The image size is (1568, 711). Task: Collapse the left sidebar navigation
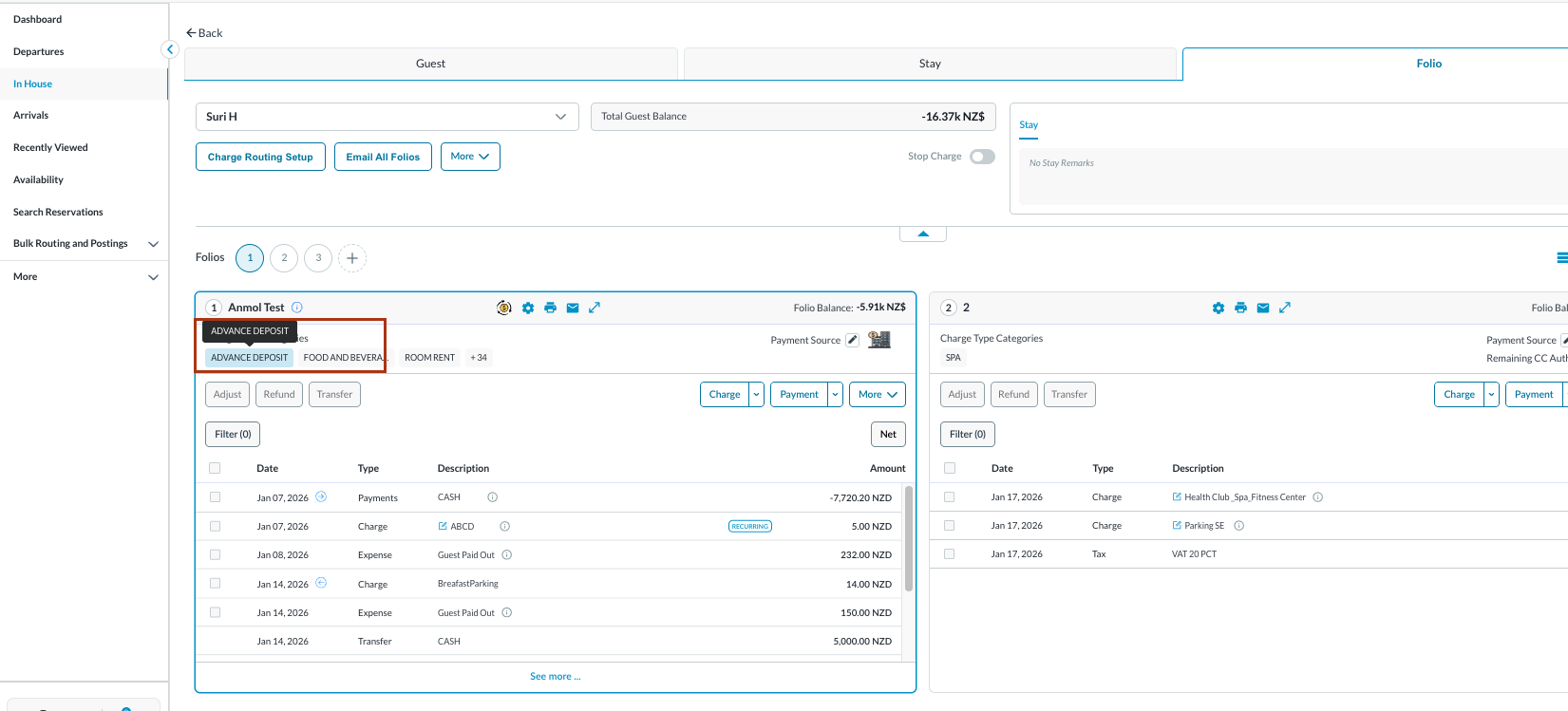click(170, 49)
